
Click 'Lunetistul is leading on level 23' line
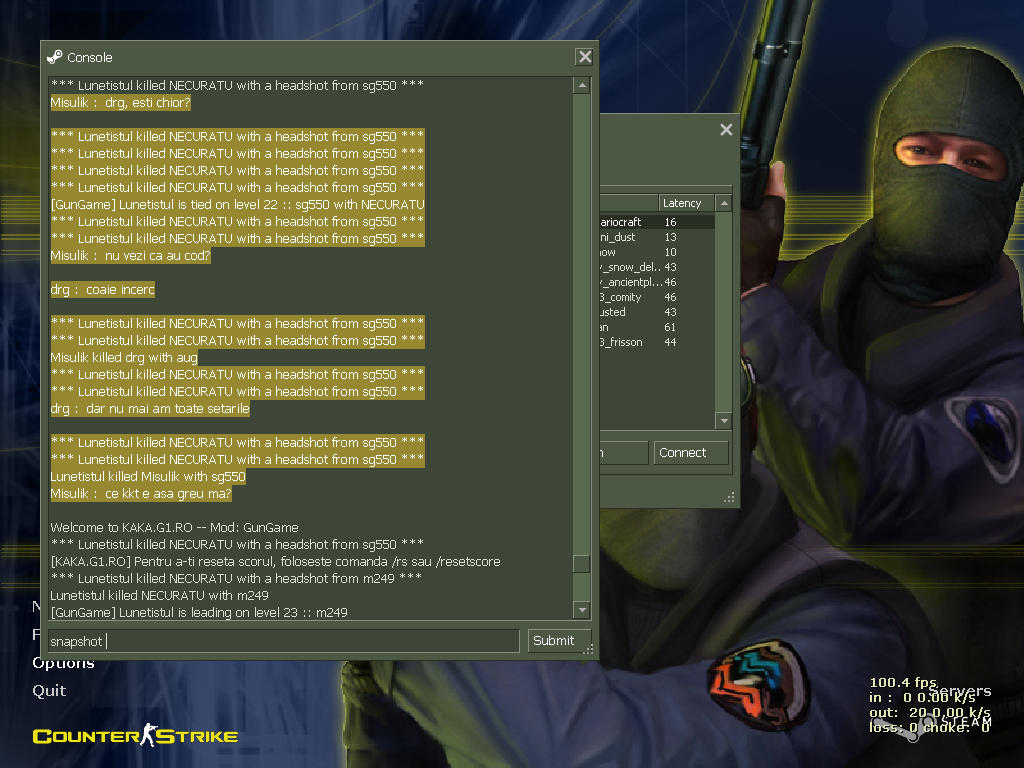click(x=199, y=613)
